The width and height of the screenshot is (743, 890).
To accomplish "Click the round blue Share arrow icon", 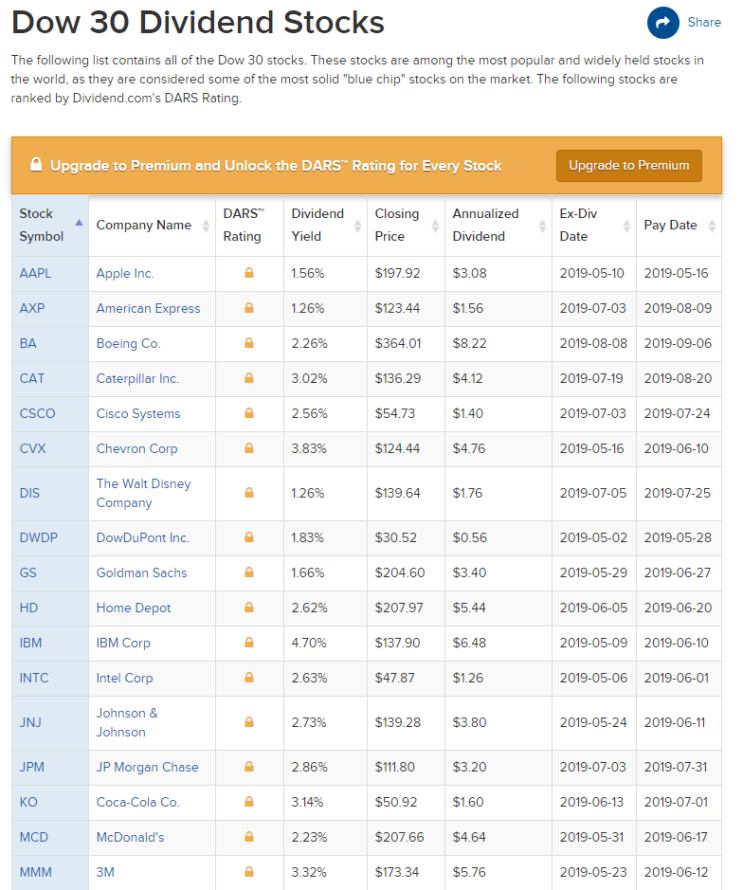I will (x=663, y=23).
